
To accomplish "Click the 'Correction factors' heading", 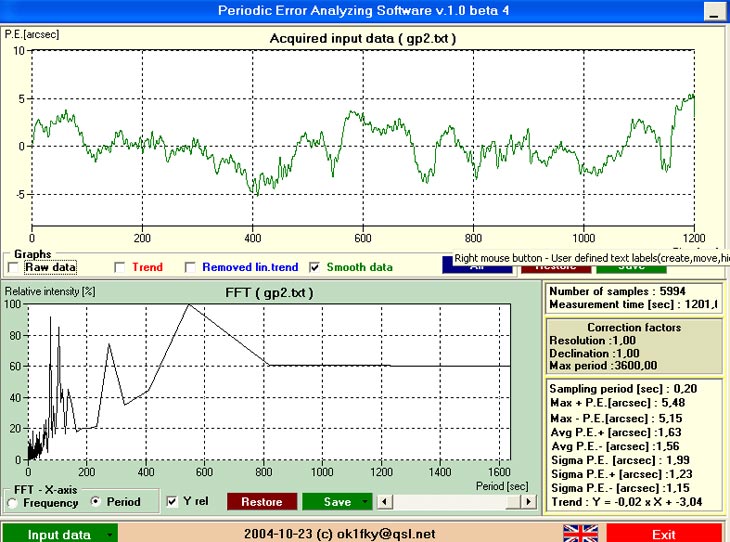I will point(634,327).
